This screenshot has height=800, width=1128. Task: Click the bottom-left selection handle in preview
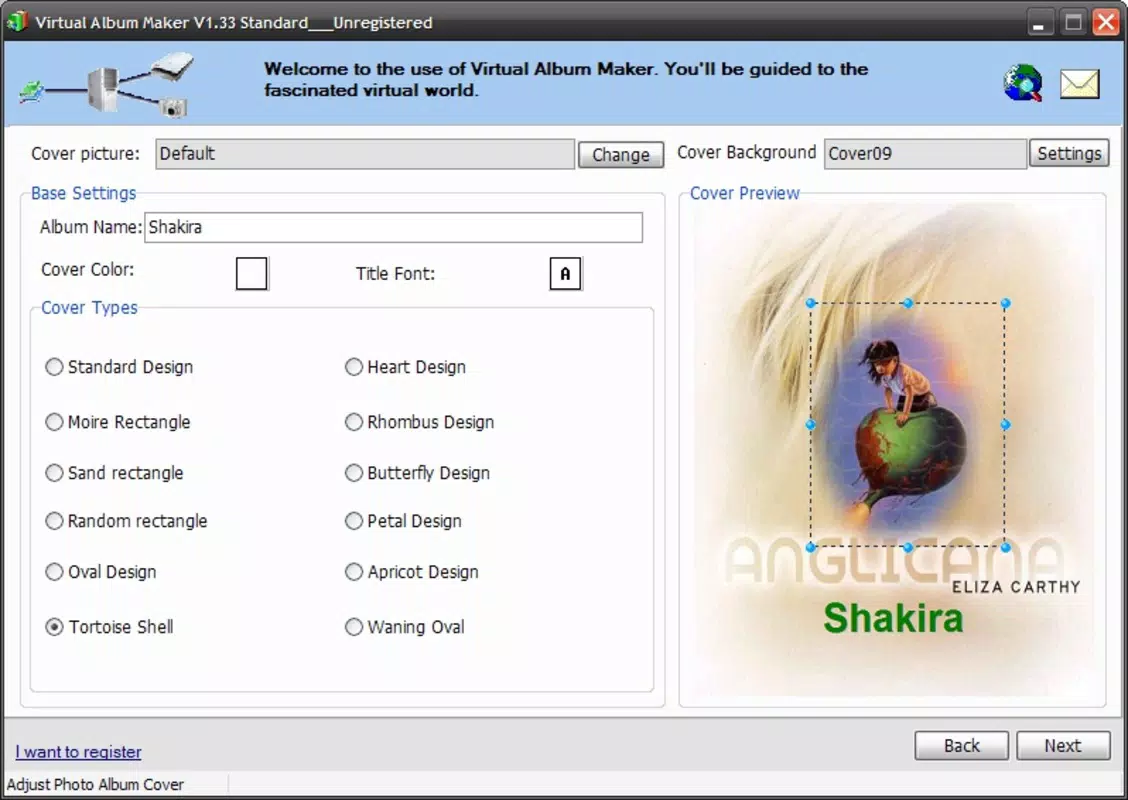pyautogui.click(x=811, y=547)
